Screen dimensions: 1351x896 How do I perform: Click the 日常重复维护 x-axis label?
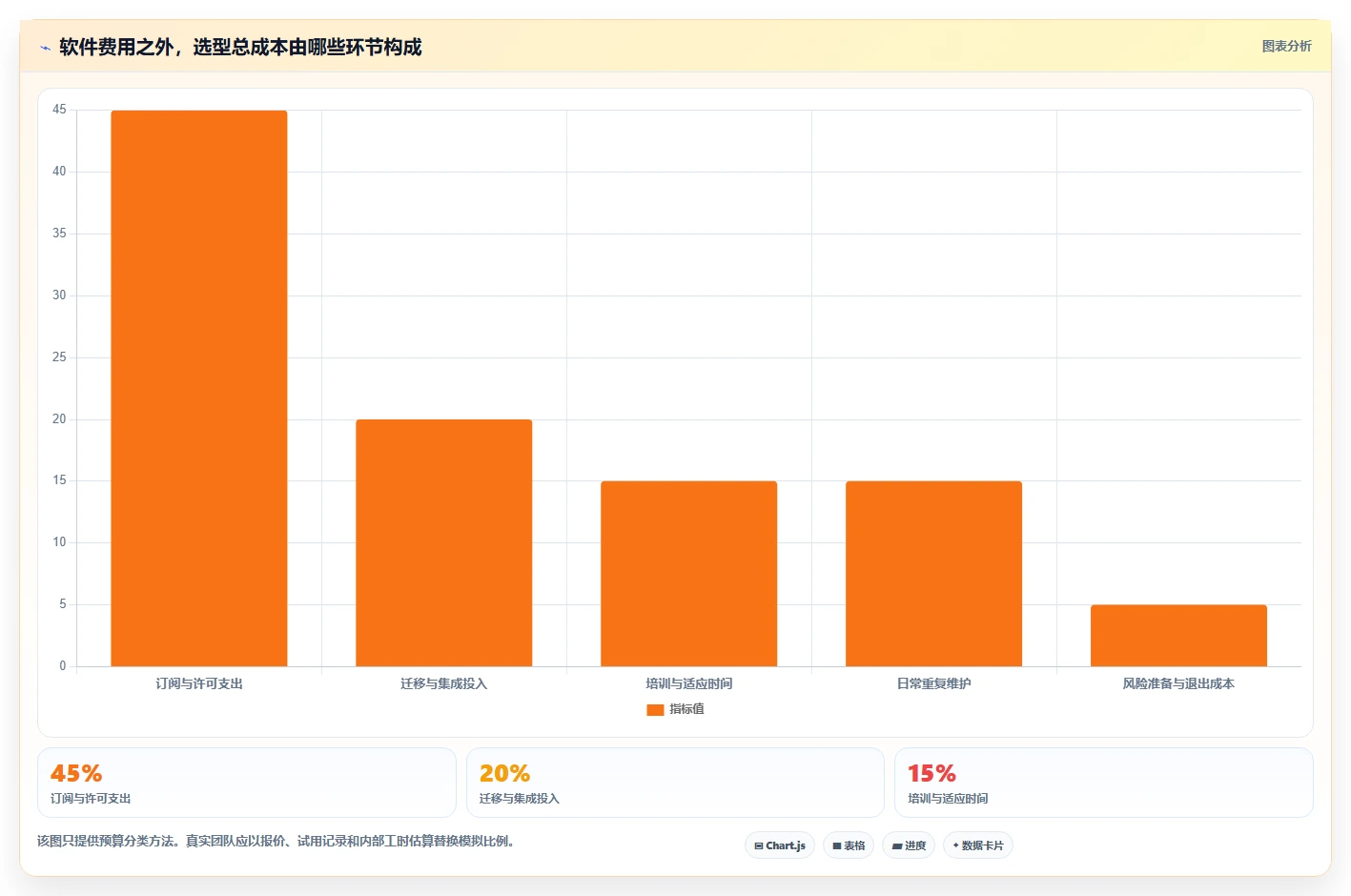pos(934,683)
